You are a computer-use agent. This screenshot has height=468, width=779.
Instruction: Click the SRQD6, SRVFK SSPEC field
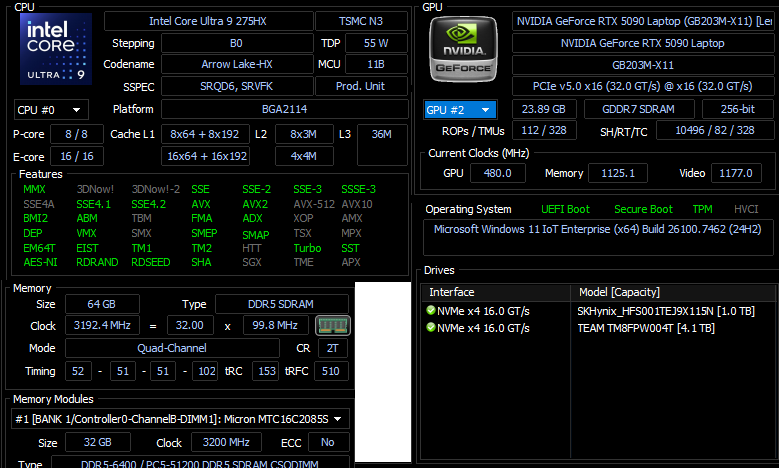pos(237,86)
